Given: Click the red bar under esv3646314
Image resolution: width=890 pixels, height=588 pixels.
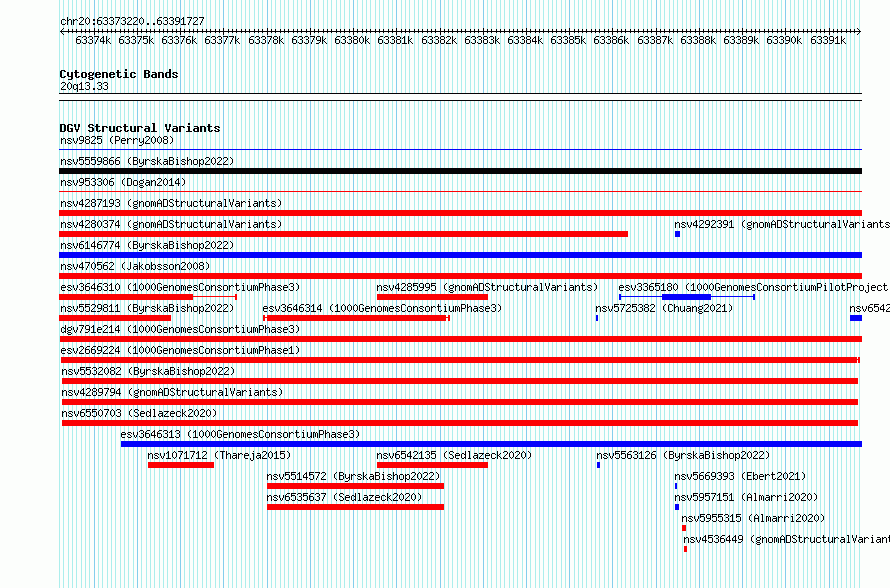Looking at the screenshot, I should pyautogui.click(x=356, y=318).
